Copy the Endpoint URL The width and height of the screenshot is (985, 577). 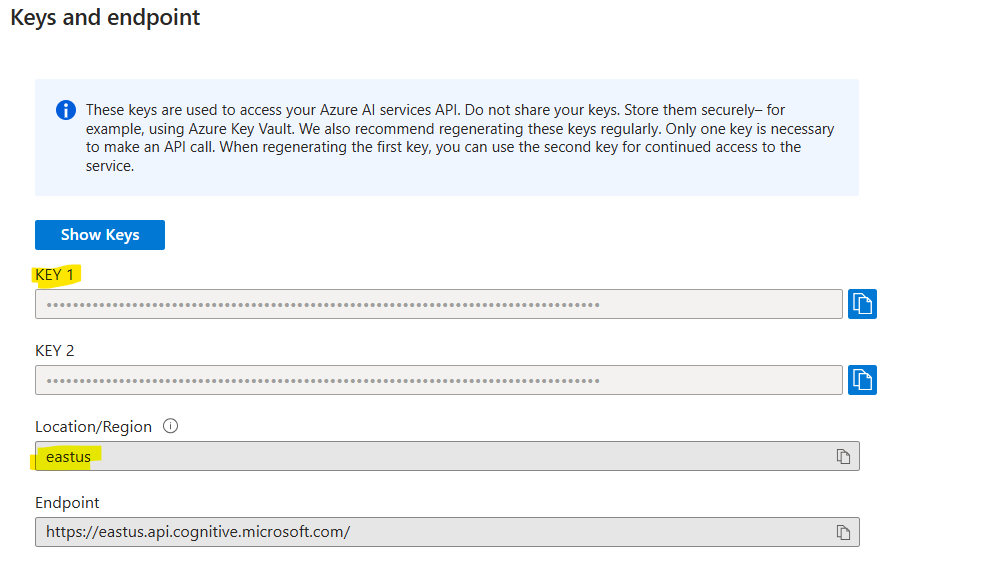click(843, 532)
